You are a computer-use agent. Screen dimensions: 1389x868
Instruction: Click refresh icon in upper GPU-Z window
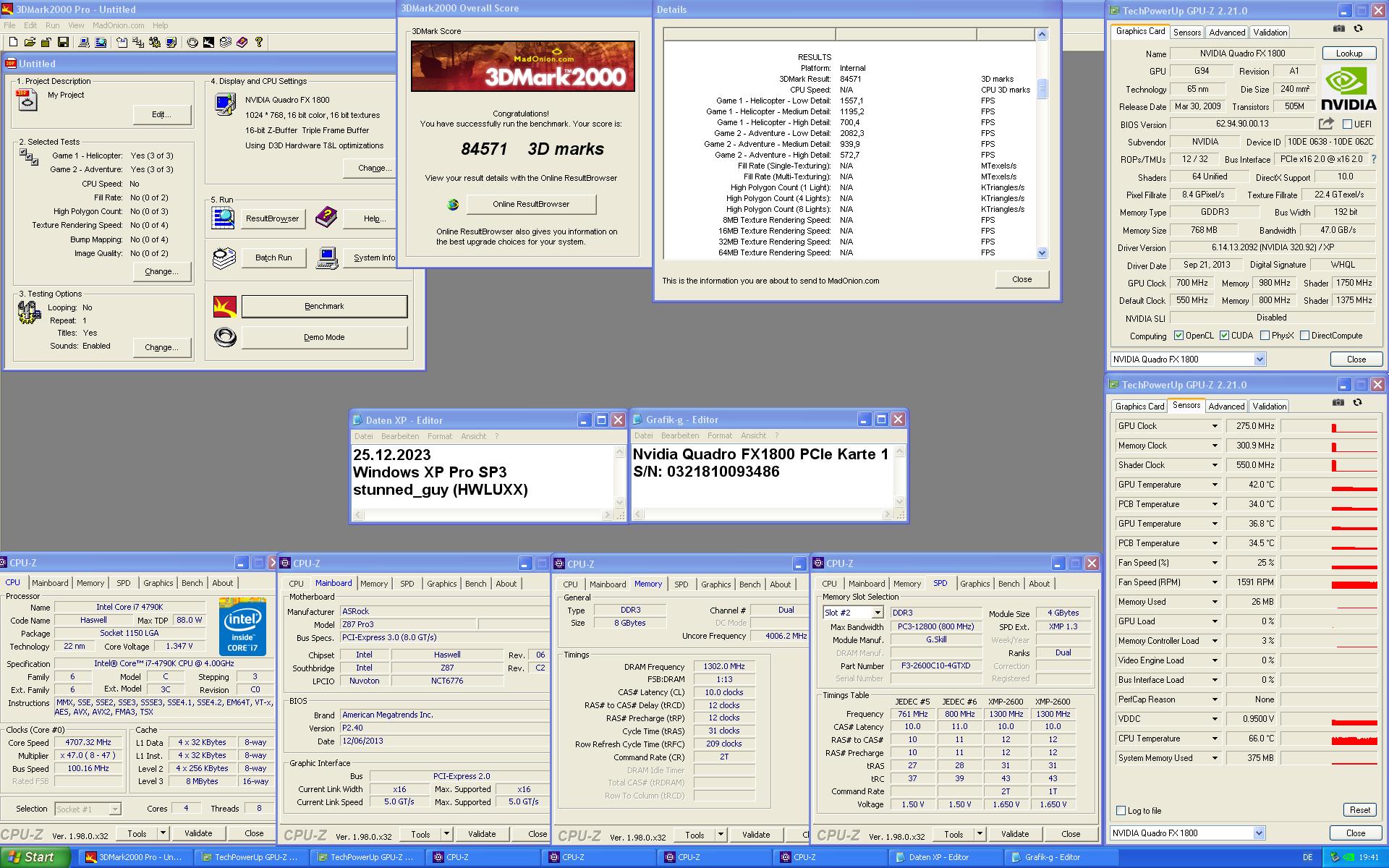1358,28
